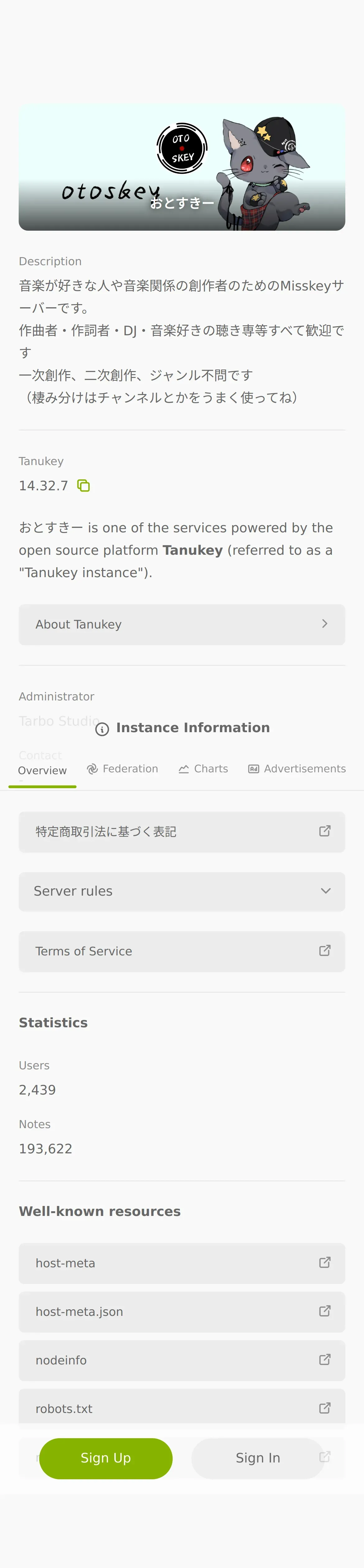The height and width of the screenshot is (1568, 364).
Task: Click the Administrator label
Action: coord(57,696)
